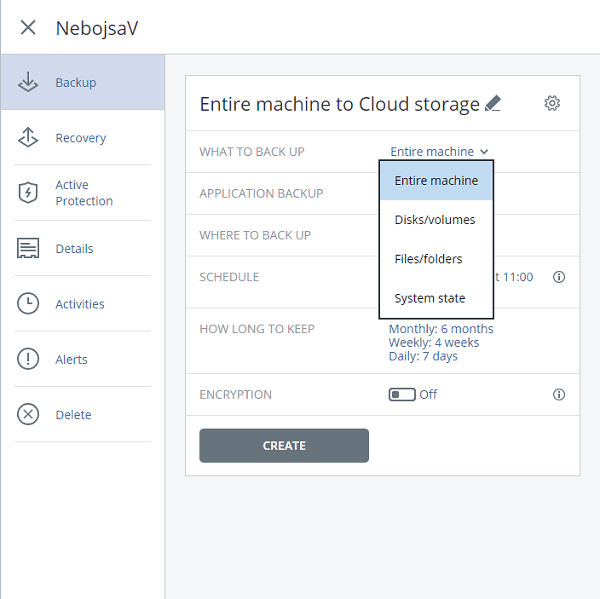Open the Details tab label
The width and height of the screenshot is (600, 599).
74,249
